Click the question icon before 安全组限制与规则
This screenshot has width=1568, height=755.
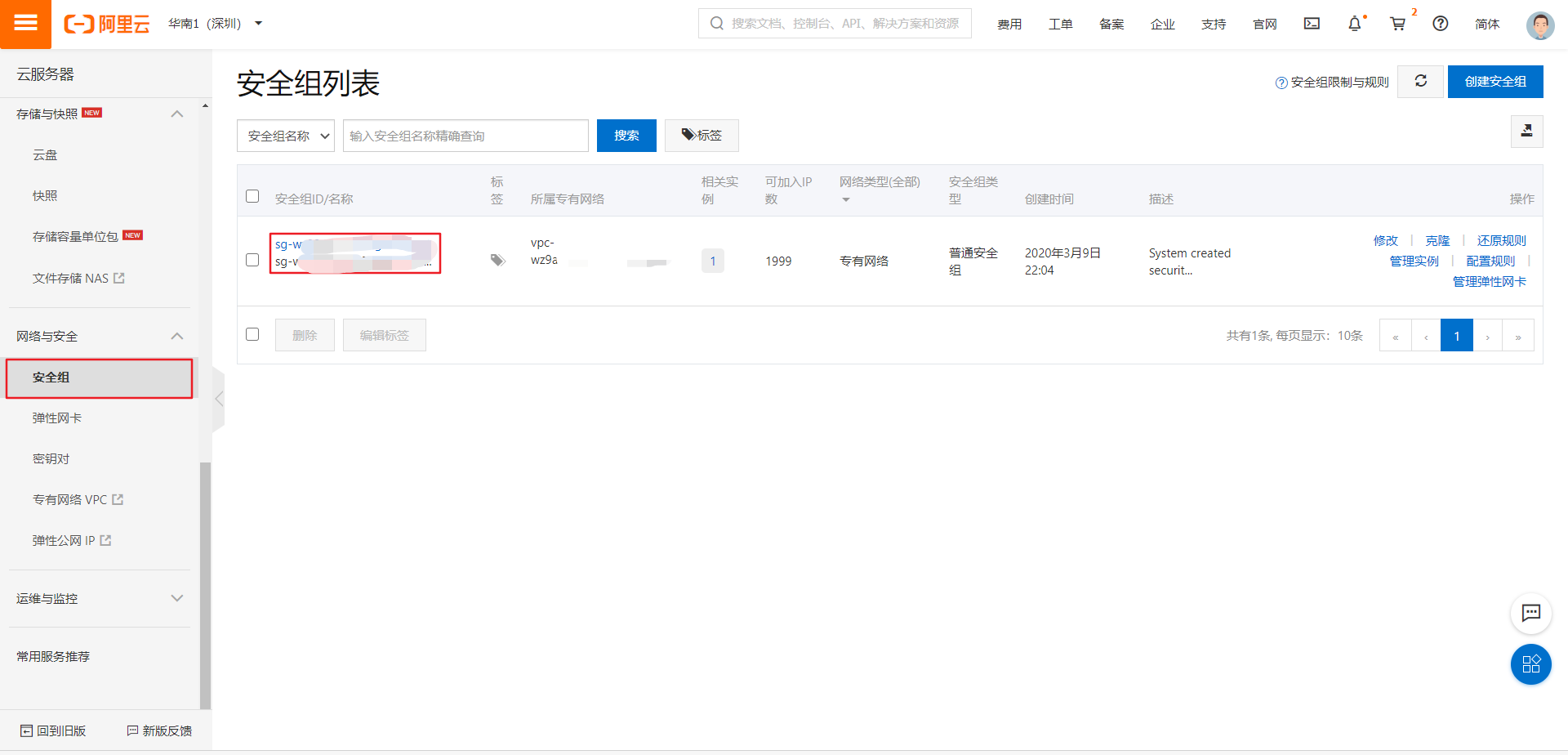pyautogui.click(x=1281, y=83)
